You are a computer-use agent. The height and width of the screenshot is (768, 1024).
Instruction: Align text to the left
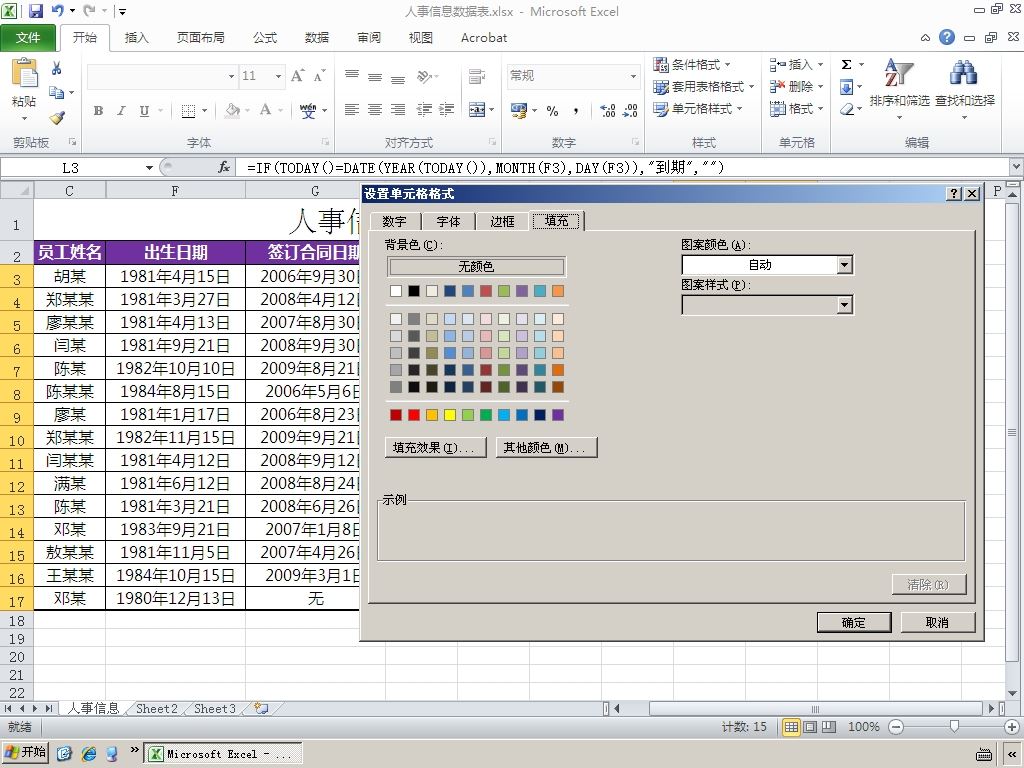(351, 110)
